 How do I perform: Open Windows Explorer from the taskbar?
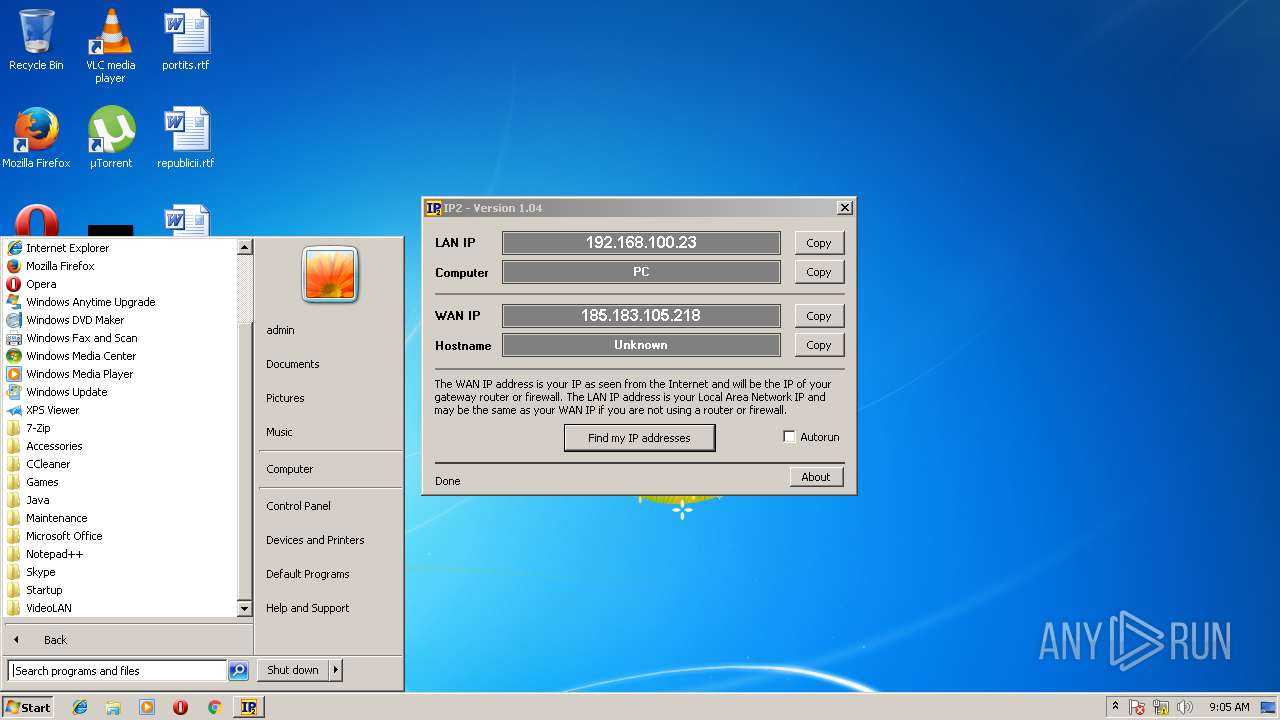(113, 707)
